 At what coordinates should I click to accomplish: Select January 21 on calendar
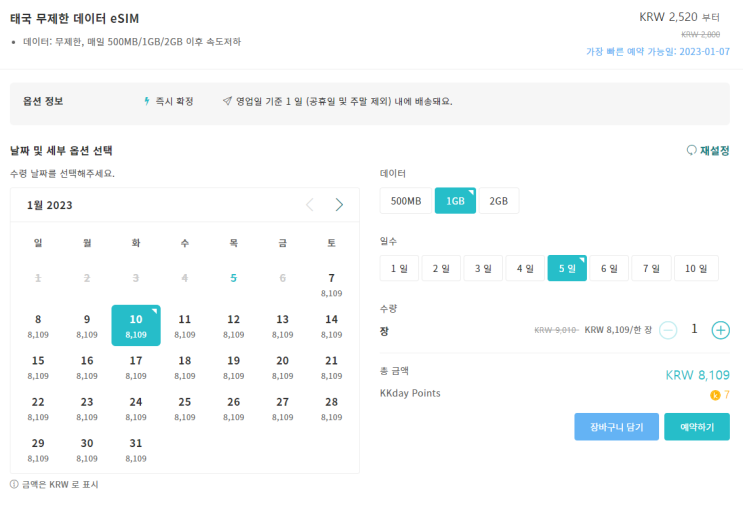331,367
